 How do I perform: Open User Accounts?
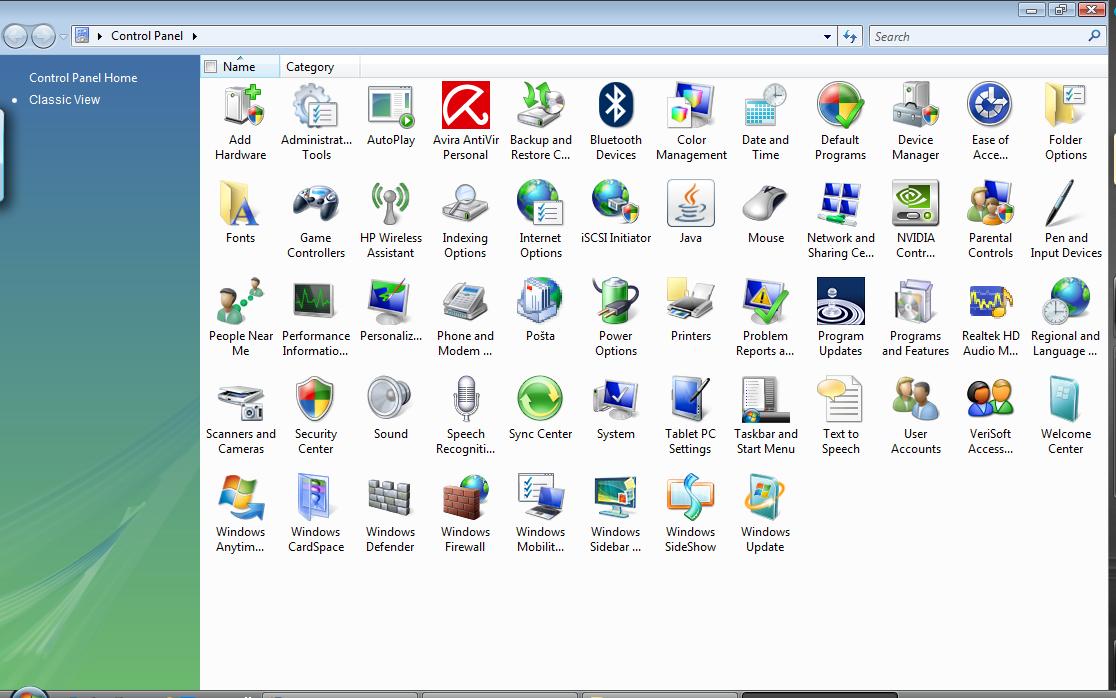pyautogui.click(x=915, y=401)
